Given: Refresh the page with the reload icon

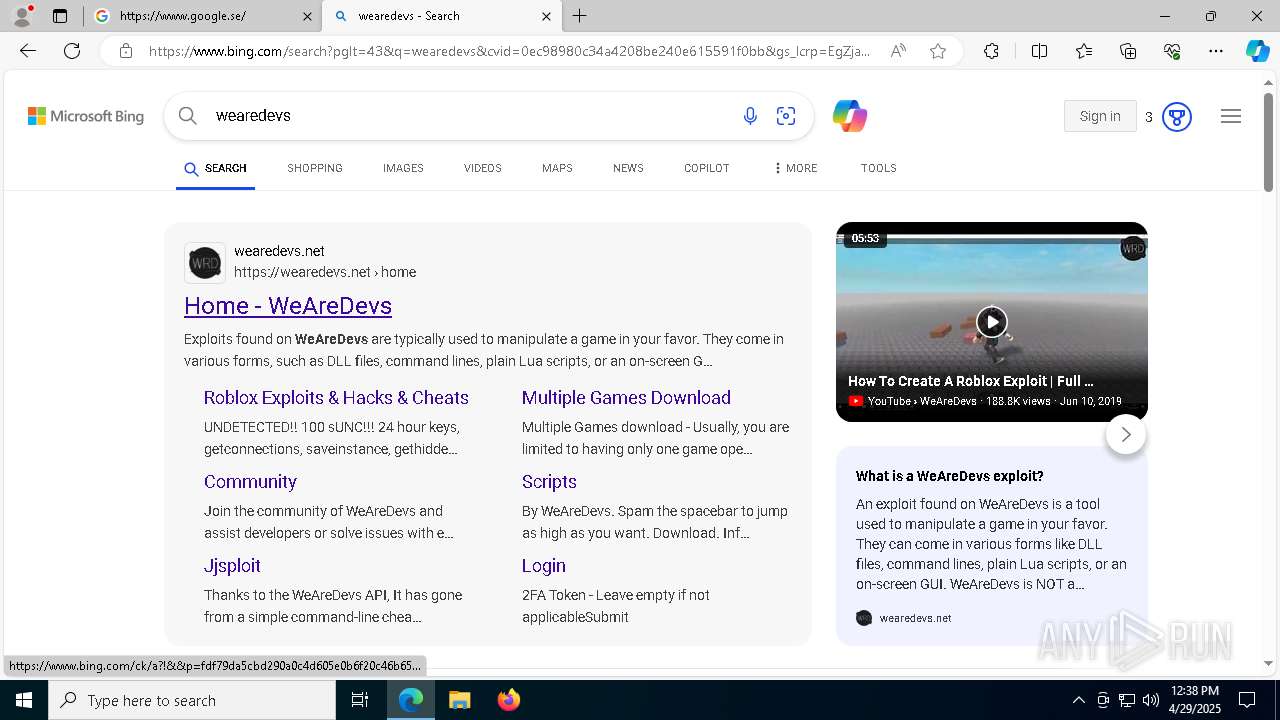Looking at the screenshot, I should click(72, 51).
